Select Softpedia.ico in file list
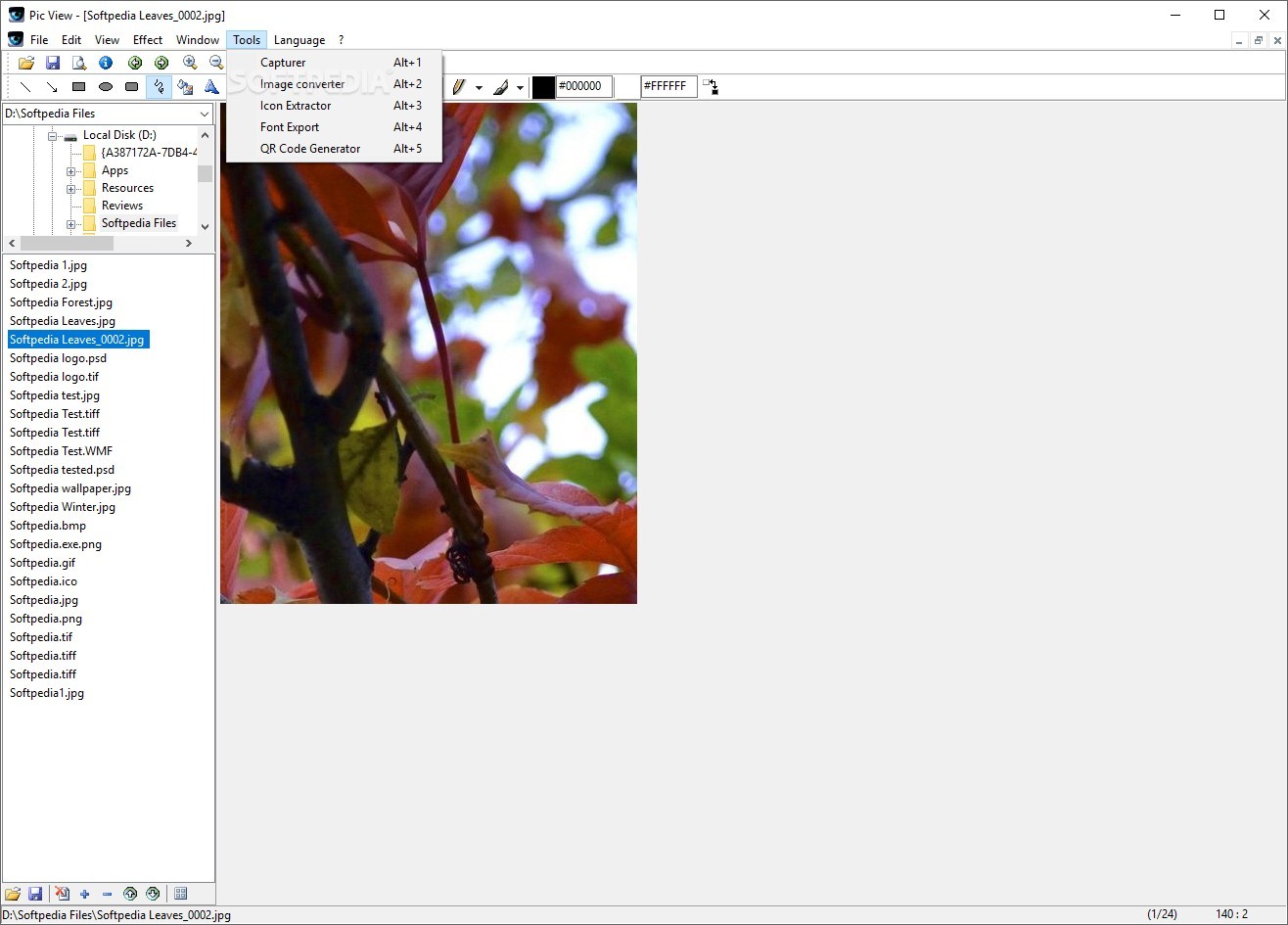 tap(43, 581)
